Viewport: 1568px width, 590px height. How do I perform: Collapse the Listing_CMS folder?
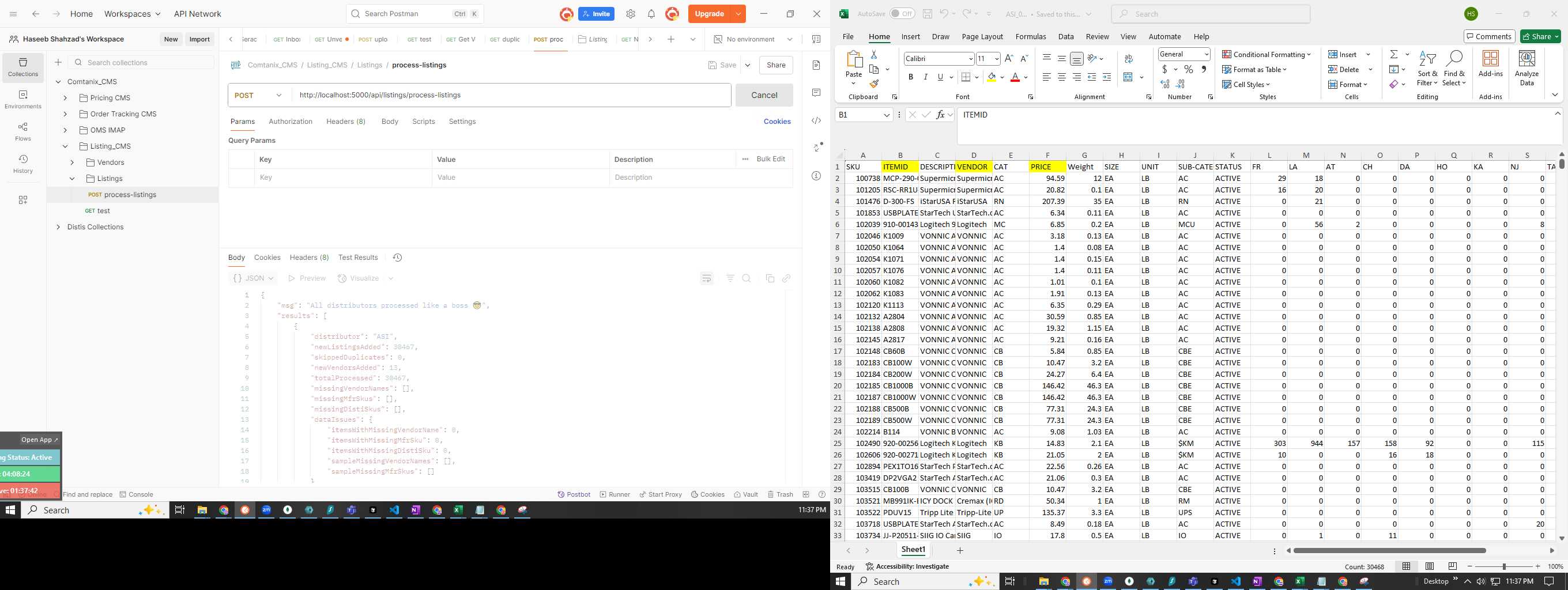(x=65, y=146)
